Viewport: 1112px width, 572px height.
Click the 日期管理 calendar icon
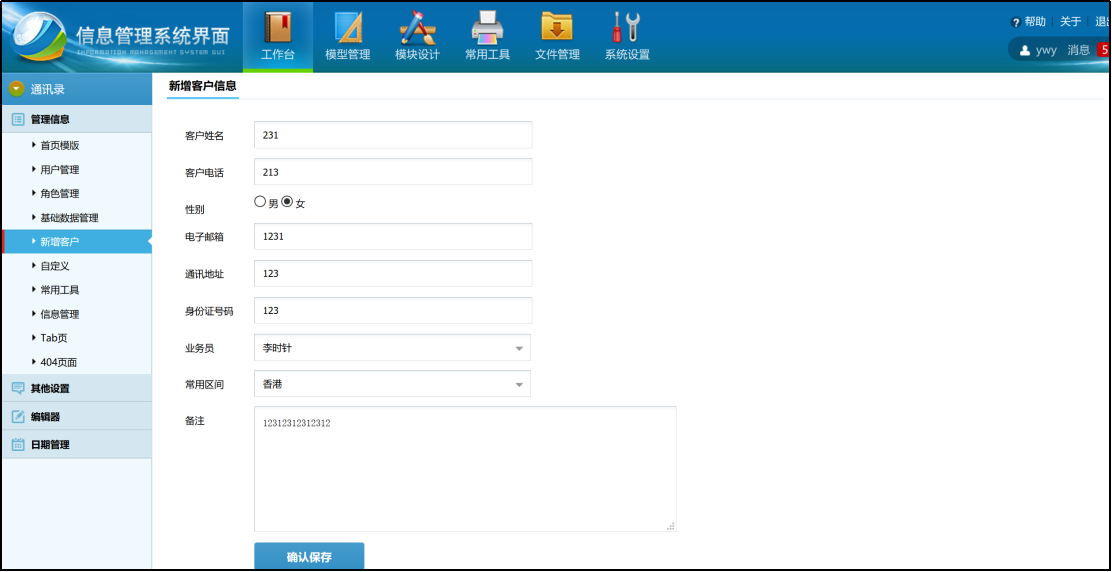pos(18,445)
